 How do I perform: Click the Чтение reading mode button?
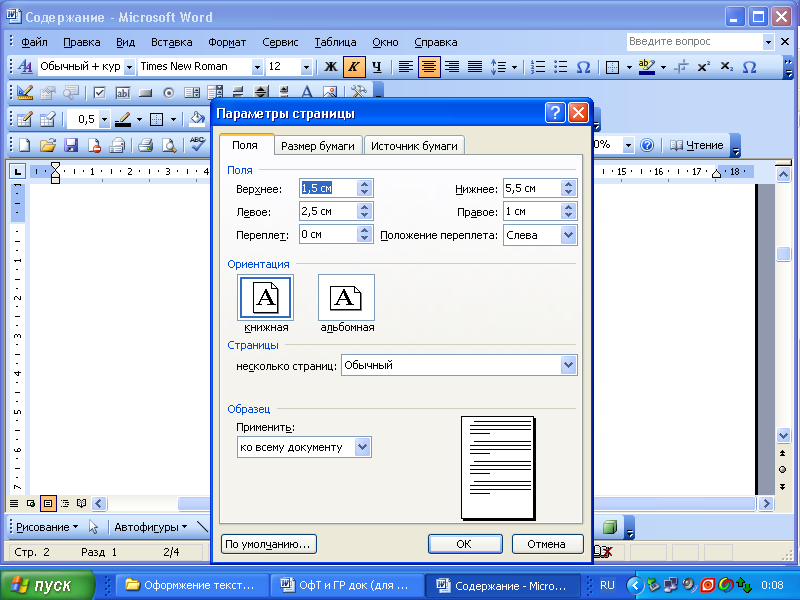pos(696,145)
